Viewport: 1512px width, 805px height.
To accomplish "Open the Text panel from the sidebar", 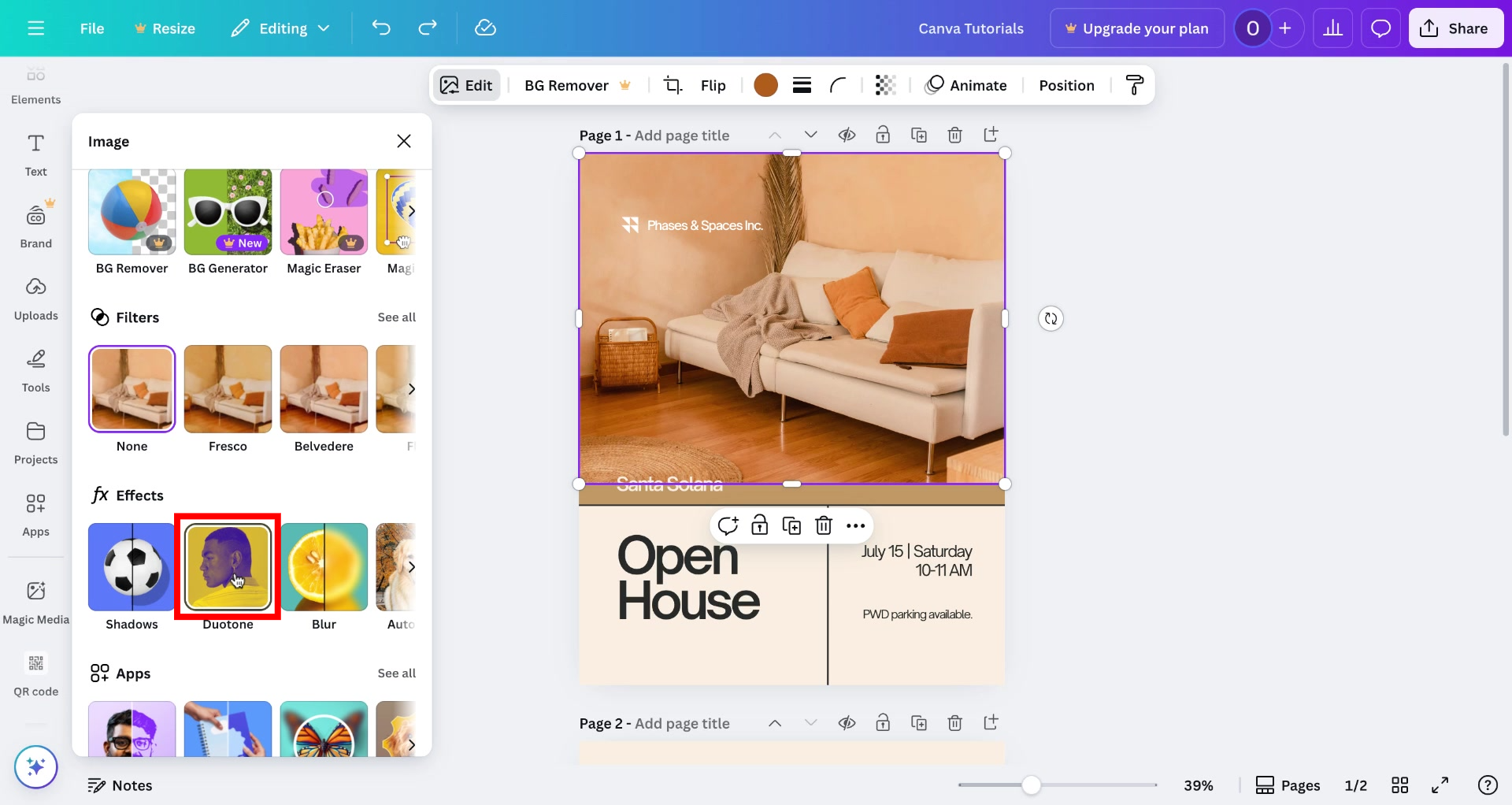I will 35,154.
